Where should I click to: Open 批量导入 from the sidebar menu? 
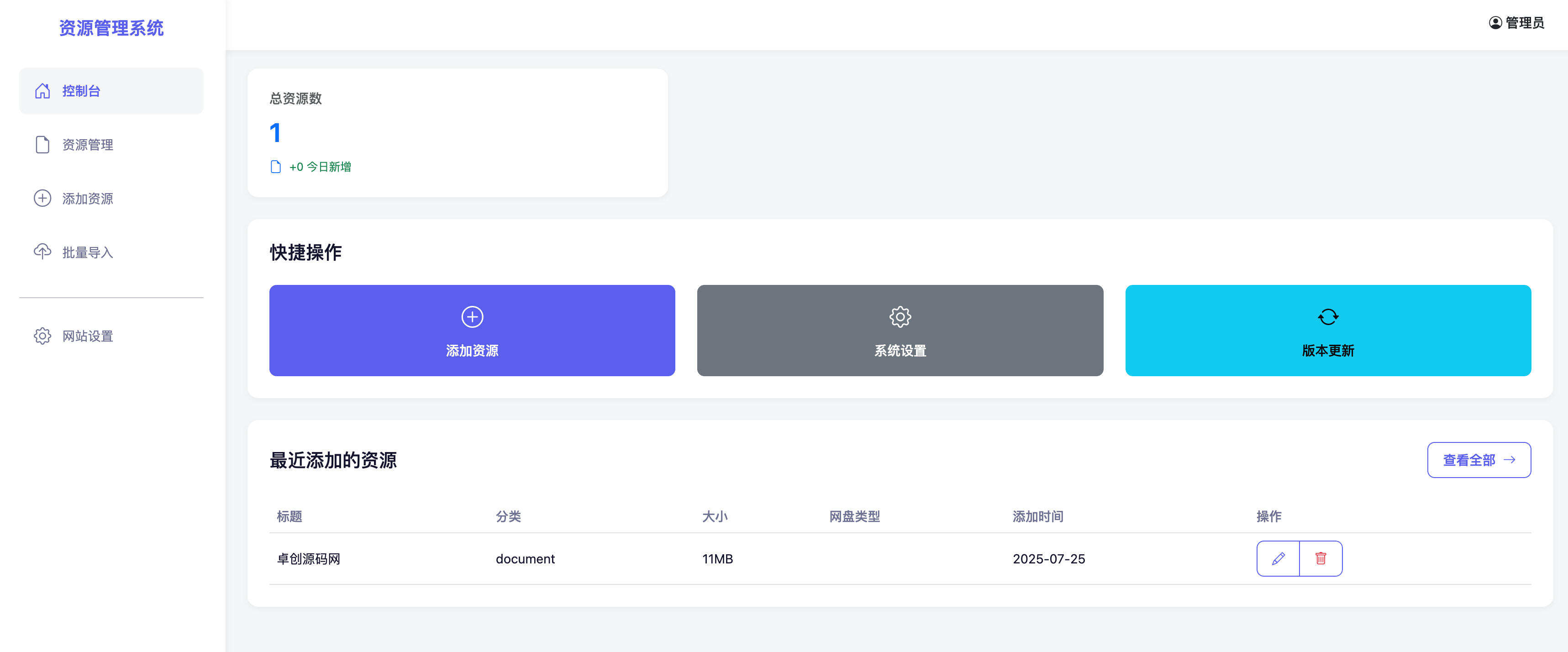click(x=86, y=251)
